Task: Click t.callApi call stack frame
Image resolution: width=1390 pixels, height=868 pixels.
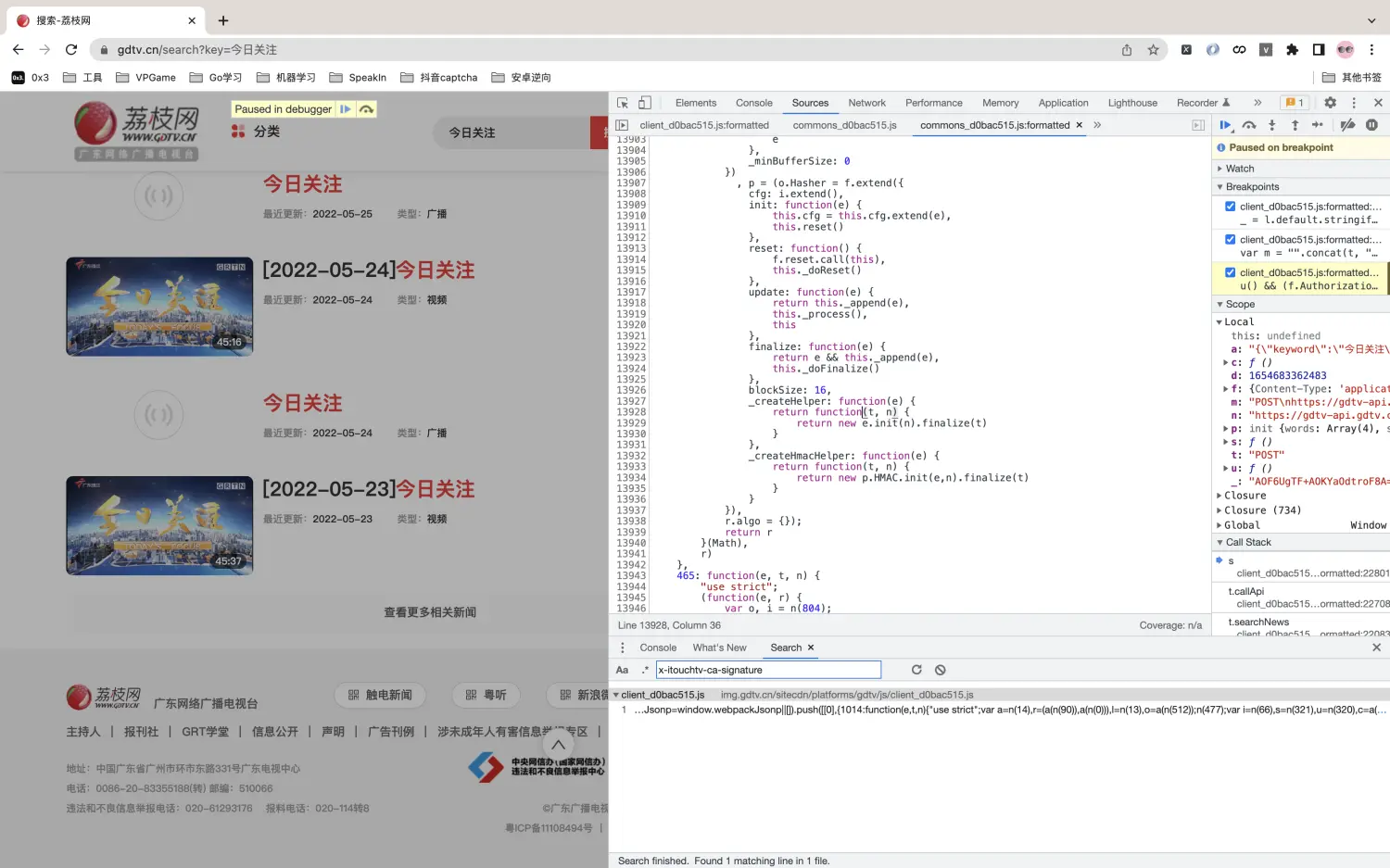Action: (1245, 591)
